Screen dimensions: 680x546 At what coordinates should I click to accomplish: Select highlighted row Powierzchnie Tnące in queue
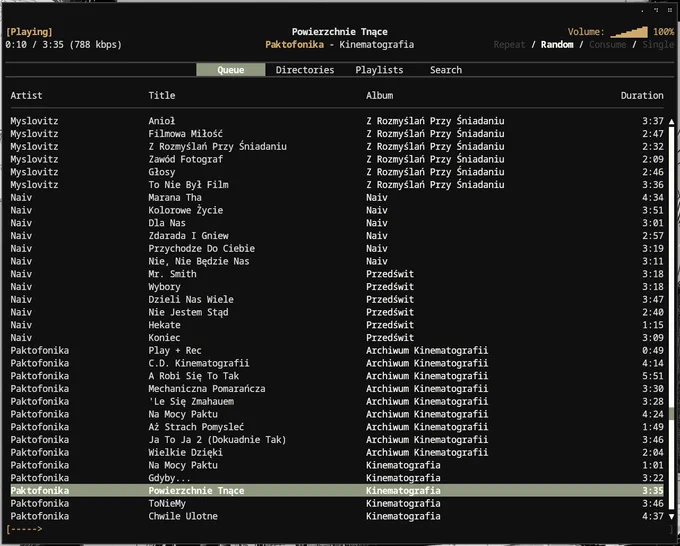(x=337, y=490)
